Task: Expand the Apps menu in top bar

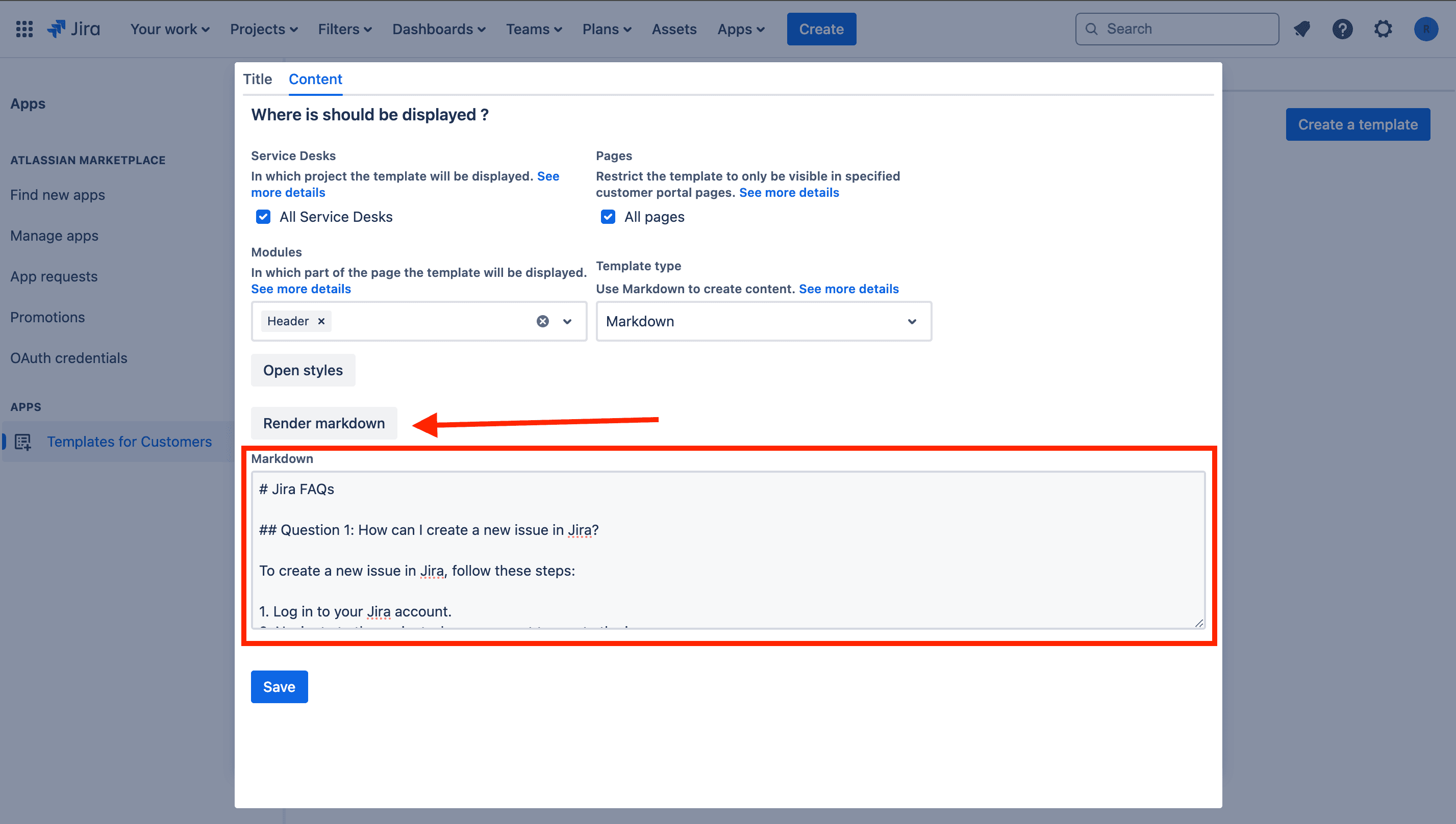Action: (x=741, y=29)
